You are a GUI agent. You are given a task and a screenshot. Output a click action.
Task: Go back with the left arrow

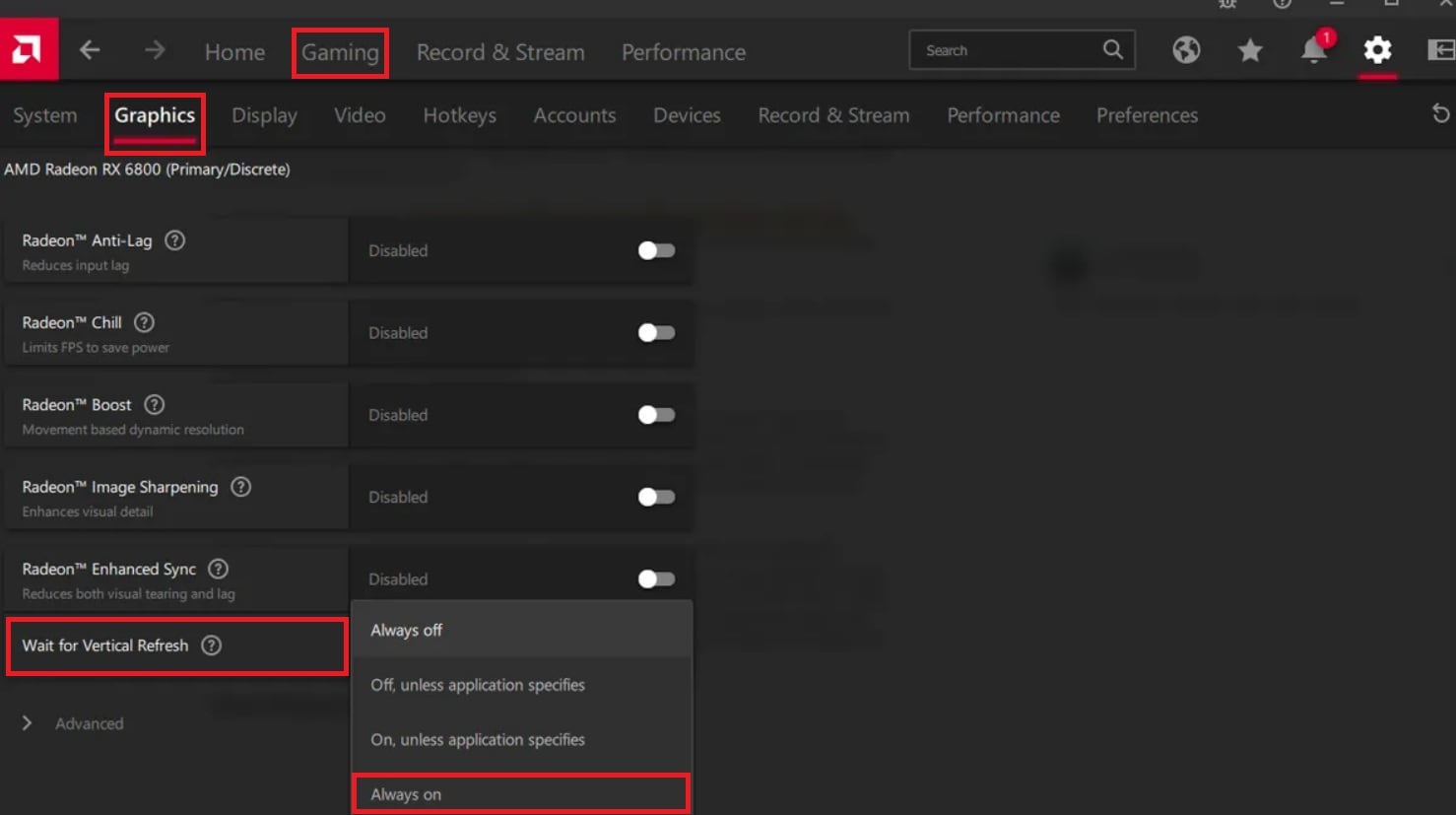tap(90, 50)
